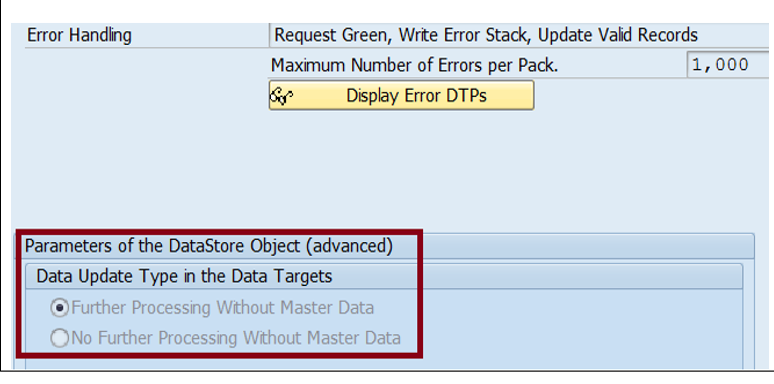Click the No Further Processing Without Master Data text
The height and width of the screenshot is (384, 774).
236,338
